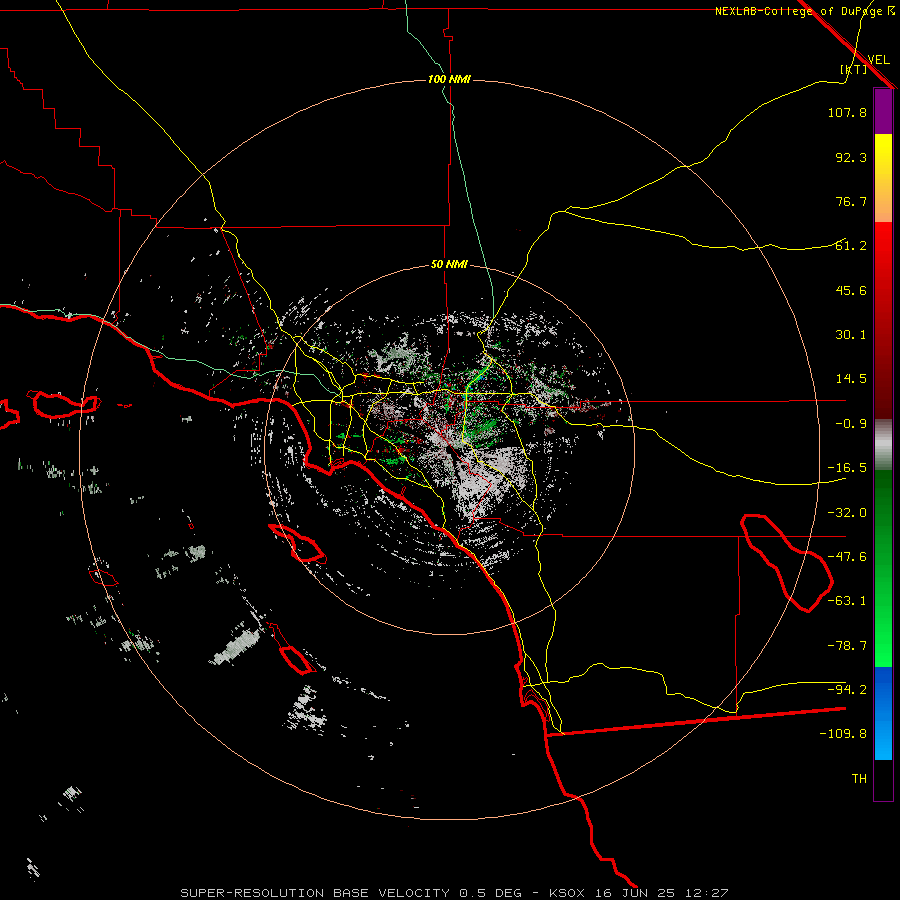The image size is (900, 900).
Task: Click the VEL legend heading
Action: [878, 60]
